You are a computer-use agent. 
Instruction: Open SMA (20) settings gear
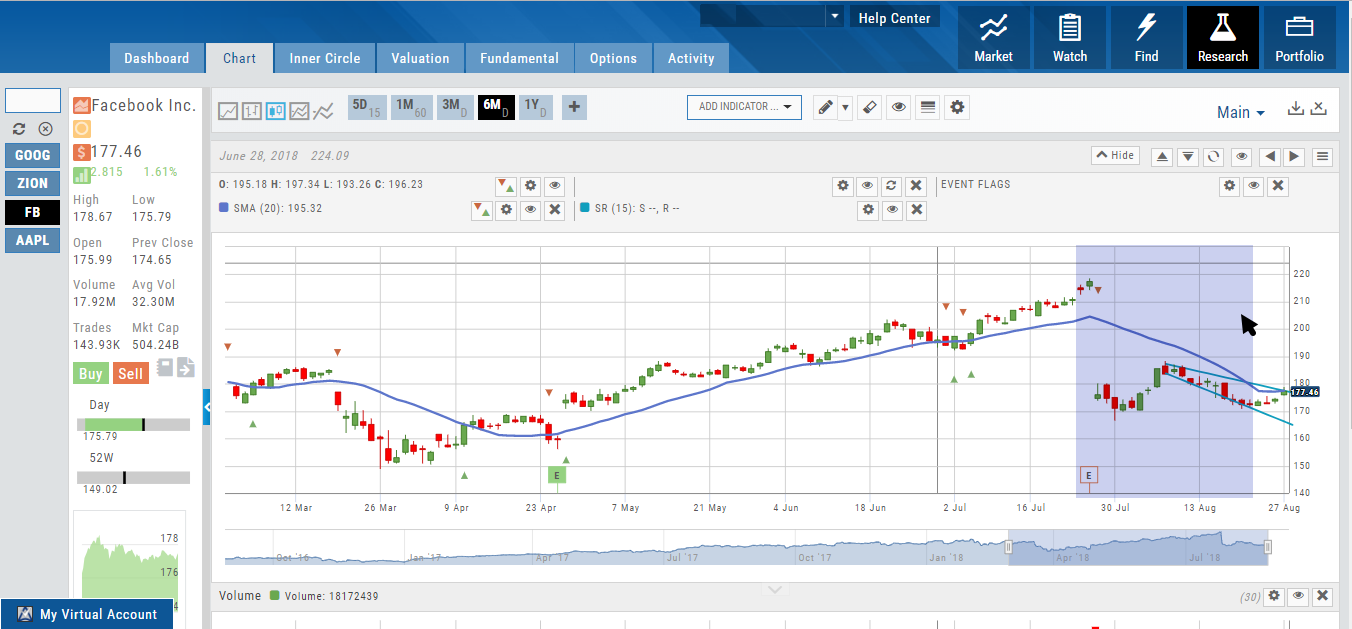[x=507, y=209]
